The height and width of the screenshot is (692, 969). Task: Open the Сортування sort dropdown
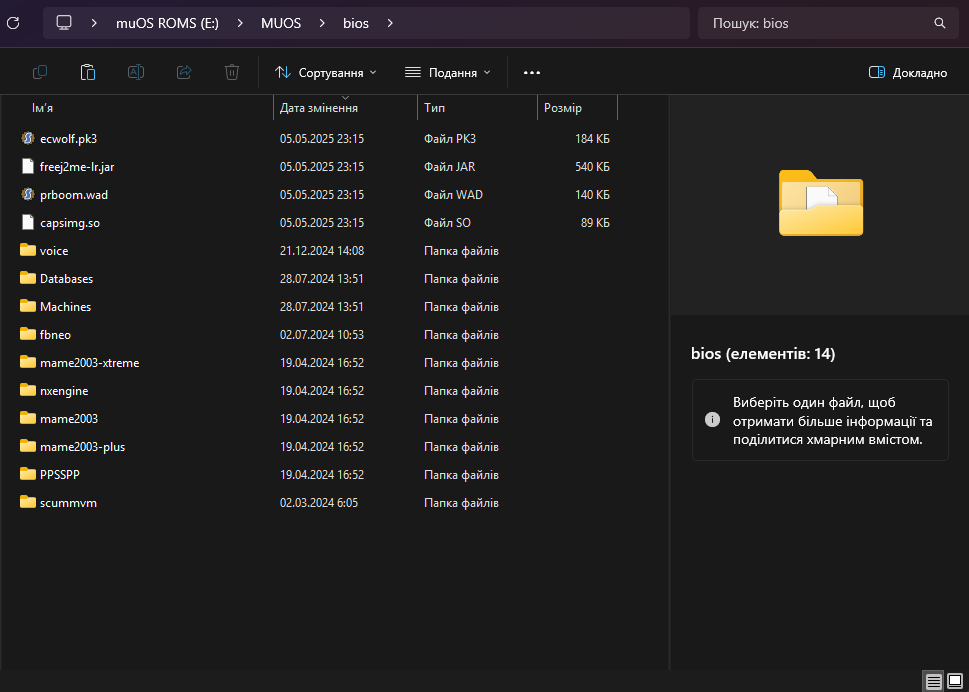(x=326, y=72)
